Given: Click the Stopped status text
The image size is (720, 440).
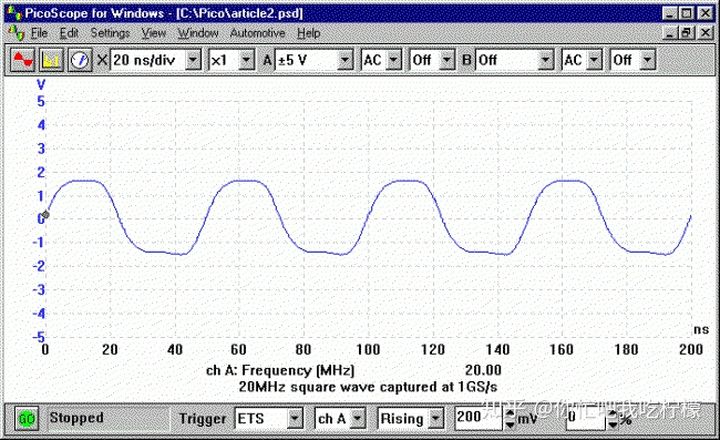Looking at the screenshot, I should click(x=77, y=417).
